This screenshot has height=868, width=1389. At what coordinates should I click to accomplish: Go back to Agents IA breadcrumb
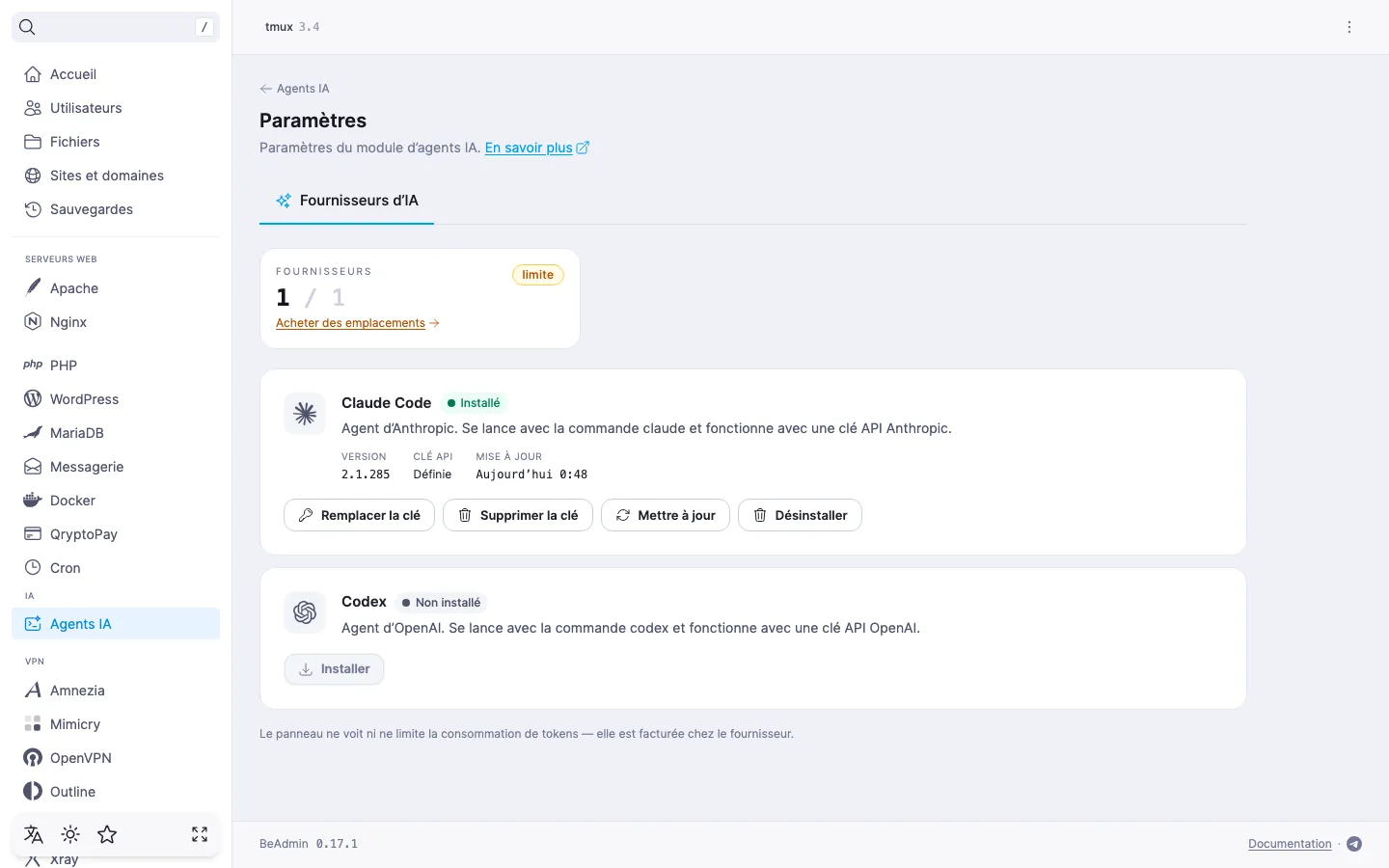[x=294, y=89]
